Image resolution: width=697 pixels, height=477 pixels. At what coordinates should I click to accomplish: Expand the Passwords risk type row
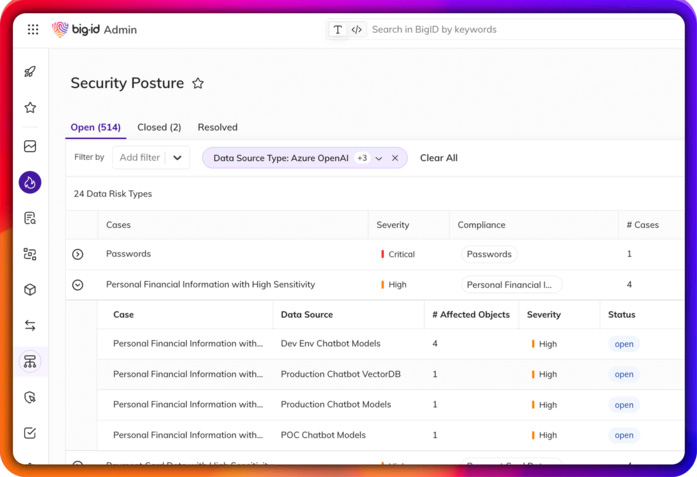[x=78, y=254]
